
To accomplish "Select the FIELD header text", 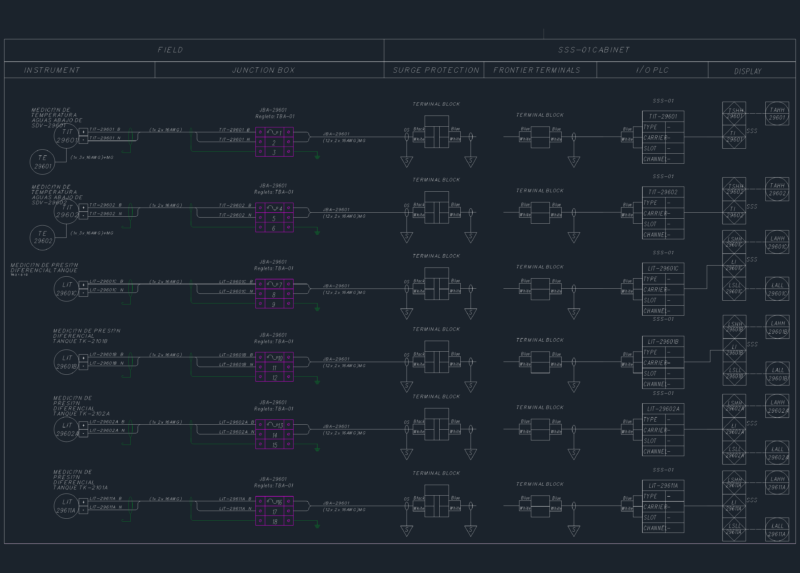I will coord(170,50).
